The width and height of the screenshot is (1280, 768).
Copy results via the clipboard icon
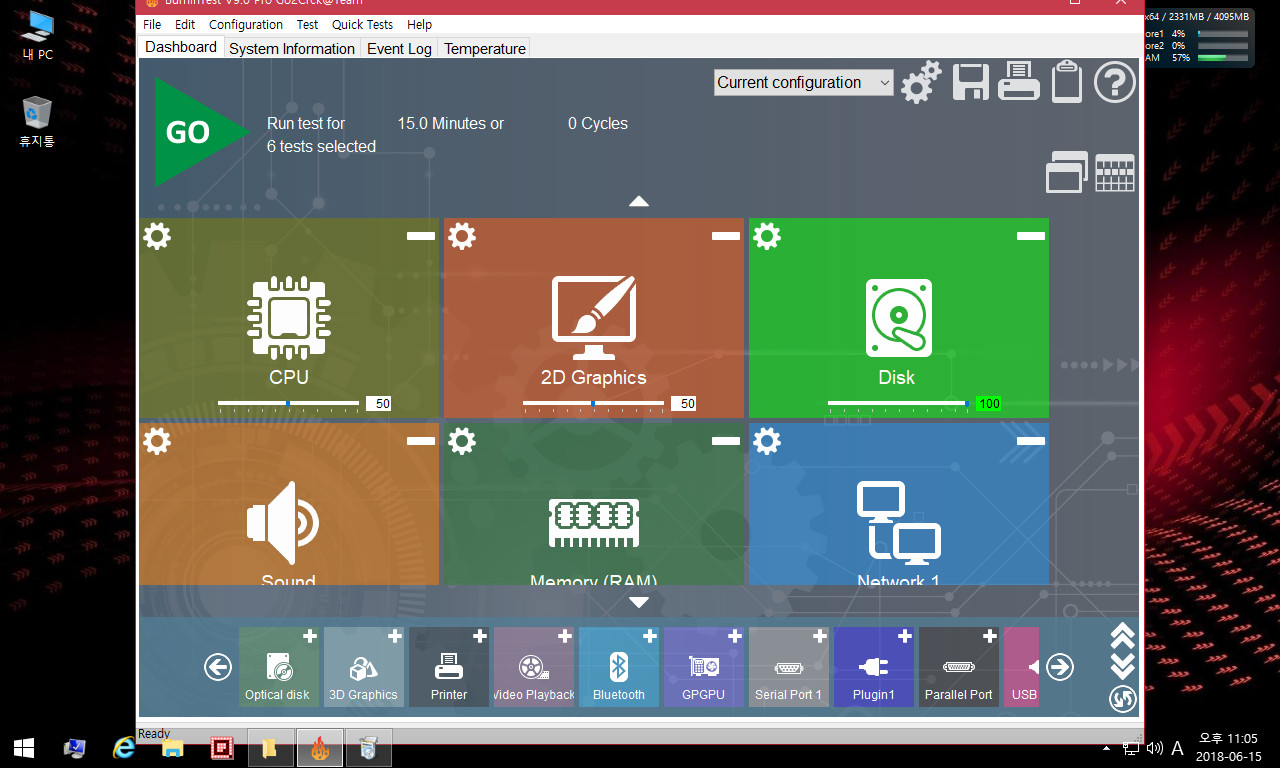[x=1067, y=82]
